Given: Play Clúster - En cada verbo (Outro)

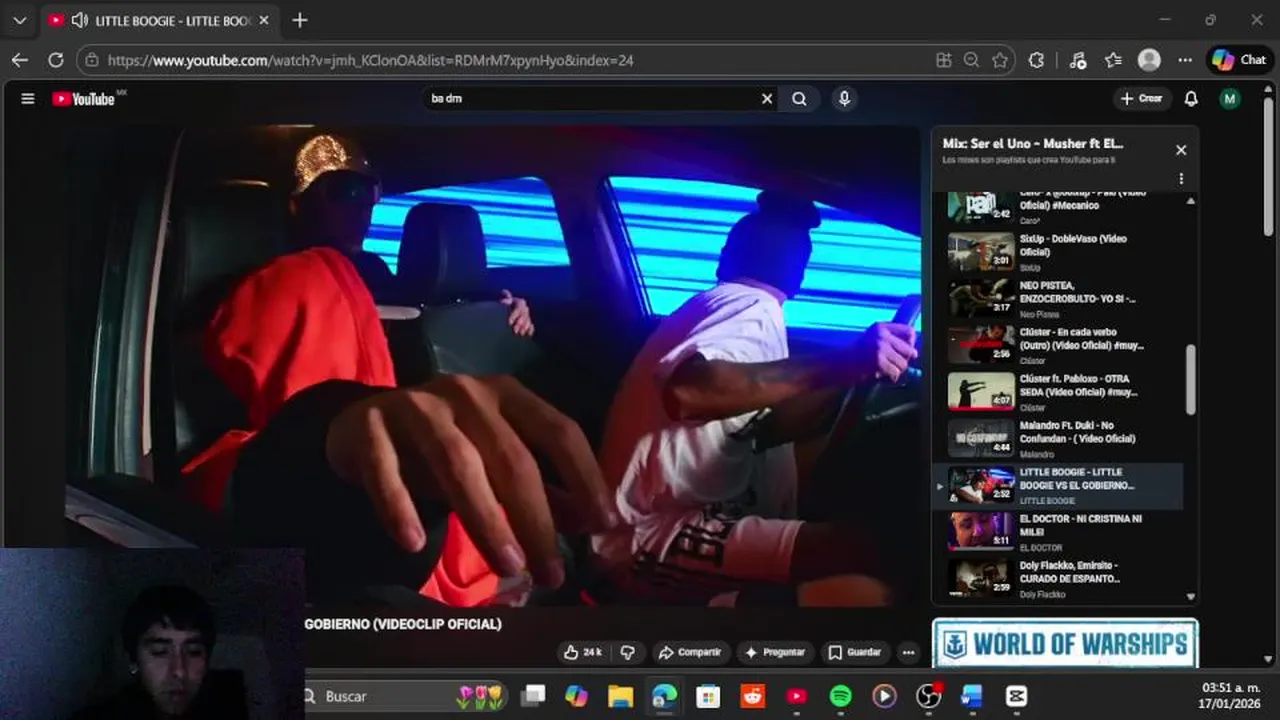Looking at the screenshot, I should (1059, 345).
